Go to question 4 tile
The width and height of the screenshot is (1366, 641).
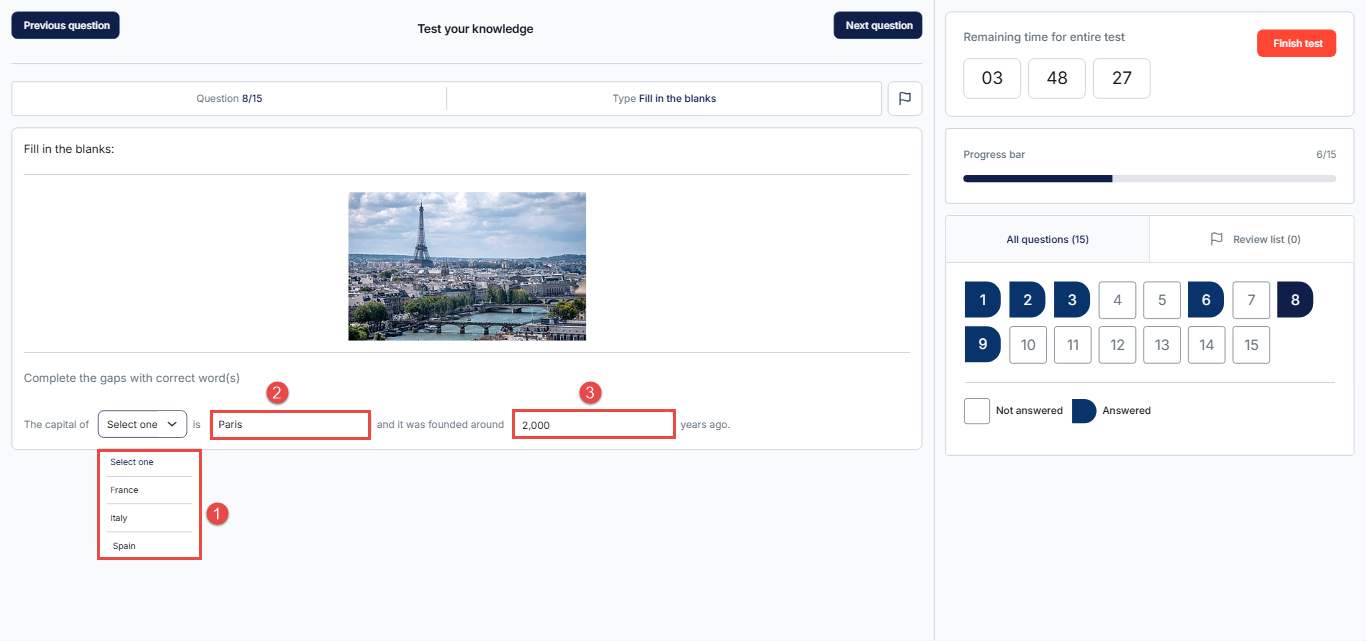point(1117,300)
